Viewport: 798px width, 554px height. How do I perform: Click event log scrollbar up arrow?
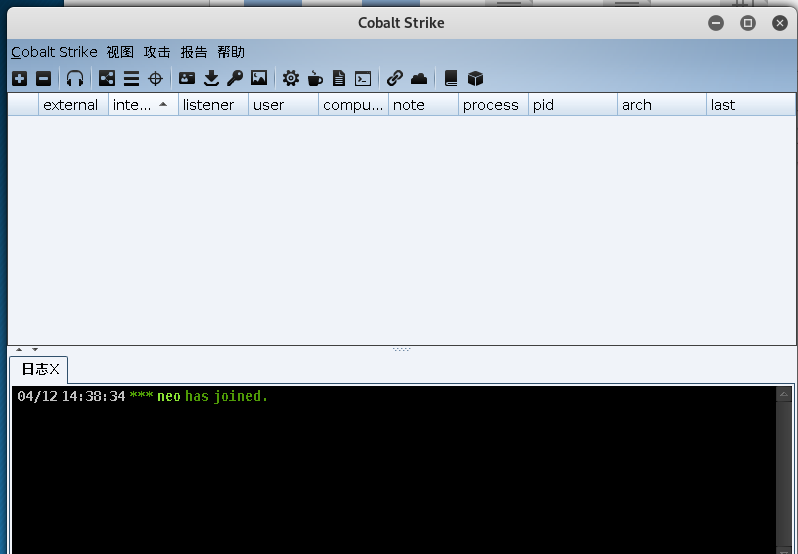[784, 394]
